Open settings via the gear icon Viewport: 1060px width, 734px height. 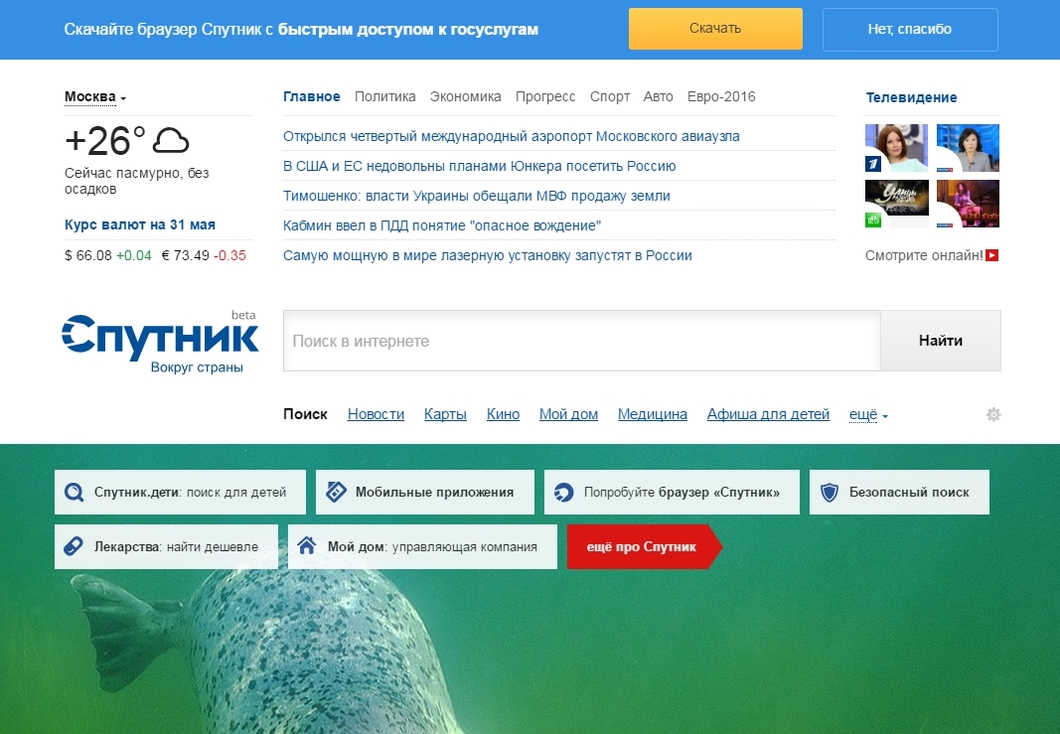click(x=993, y=414)
